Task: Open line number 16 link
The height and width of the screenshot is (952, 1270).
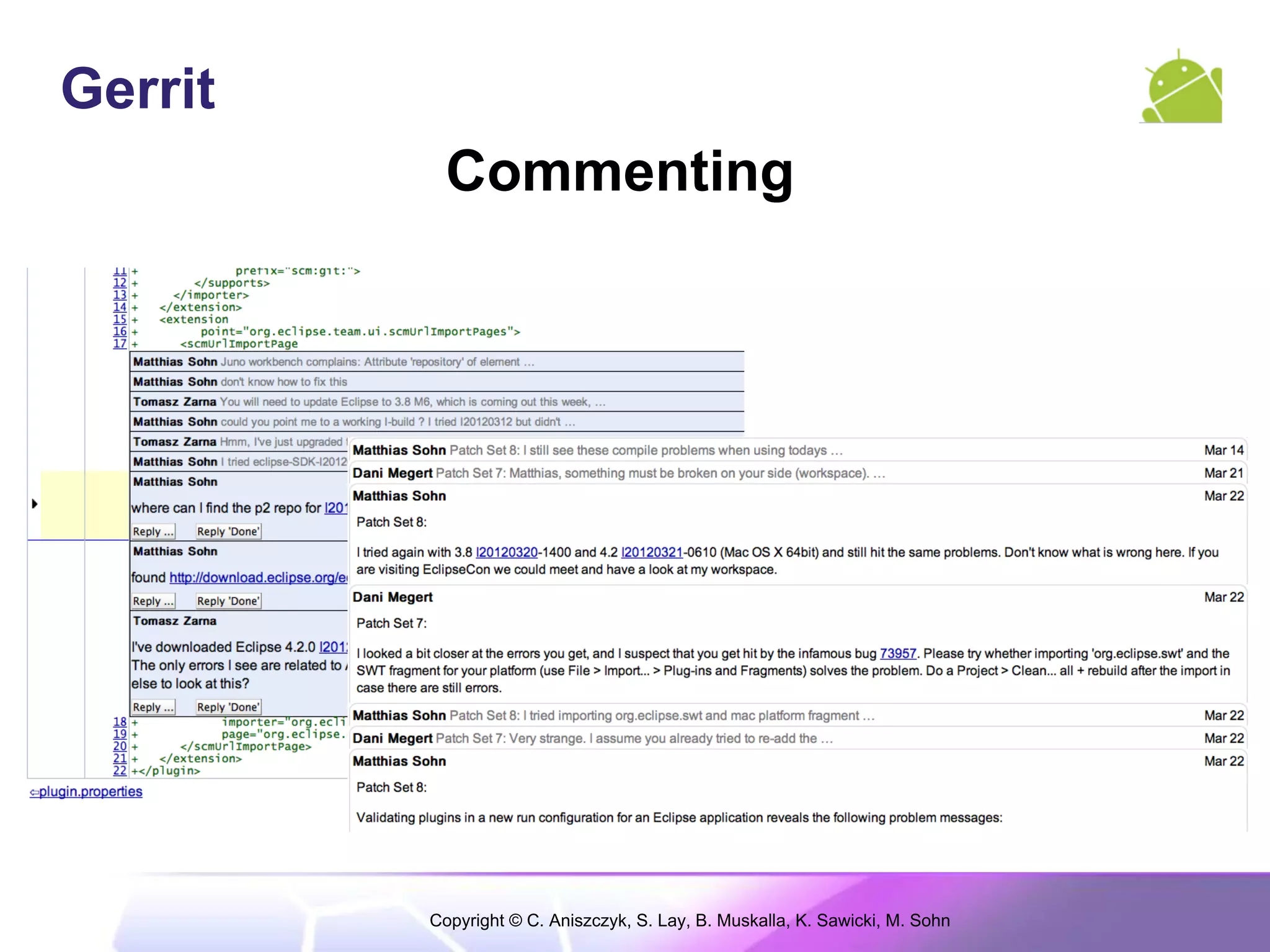Action: pyautogui.click(x=120, y=332)
